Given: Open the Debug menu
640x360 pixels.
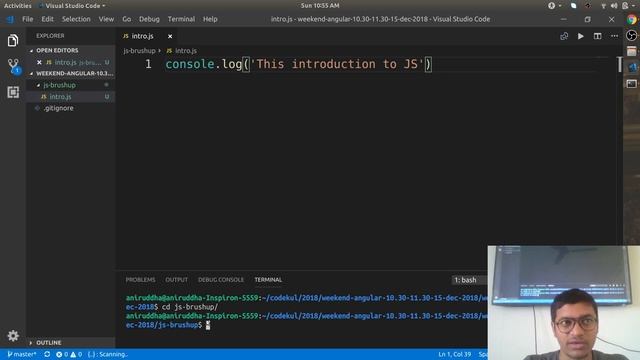Looking at the screenshot, I should click(149, 19).
